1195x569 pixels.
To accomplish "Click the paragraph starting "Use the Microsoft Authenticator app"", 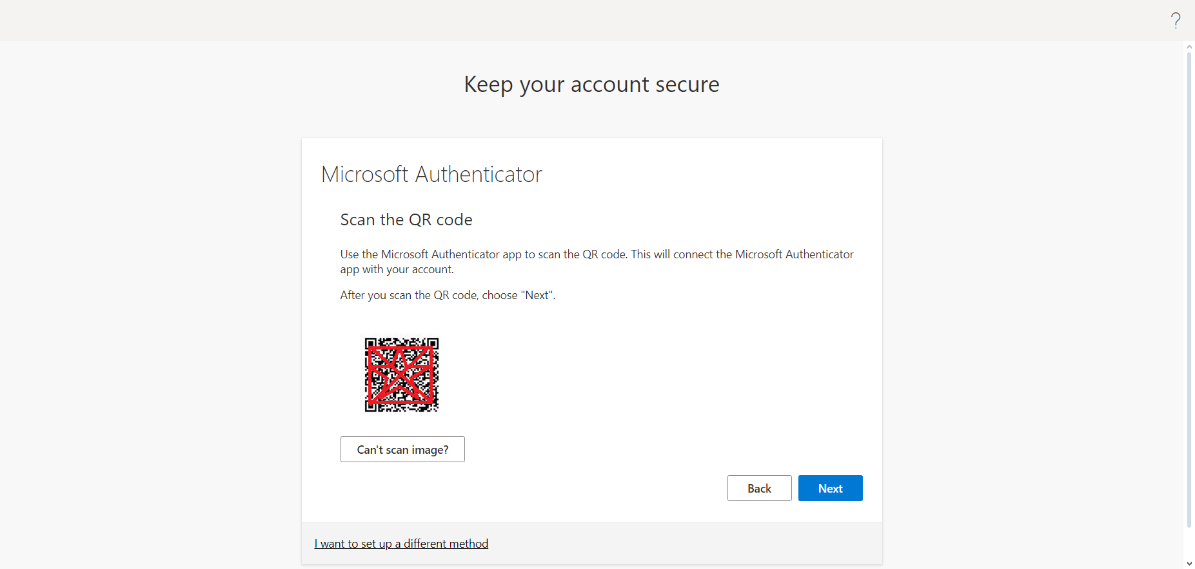I will (597, 261).
